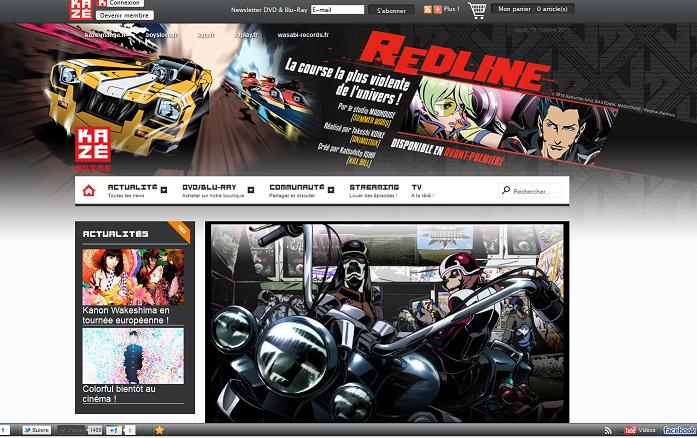The height and width of the screenshot is (438, 697).
Task: Expand the DVD/Blu-ray dropdown arrow
Action: 251,190
